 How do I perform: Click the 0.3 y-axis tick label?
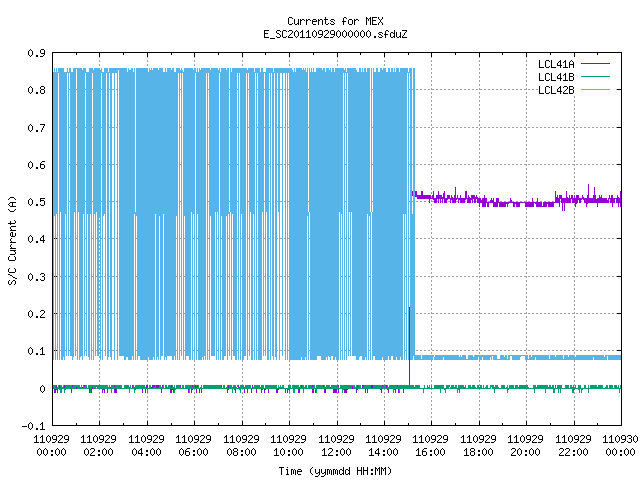pyautogui.click(x=37, y=277)
